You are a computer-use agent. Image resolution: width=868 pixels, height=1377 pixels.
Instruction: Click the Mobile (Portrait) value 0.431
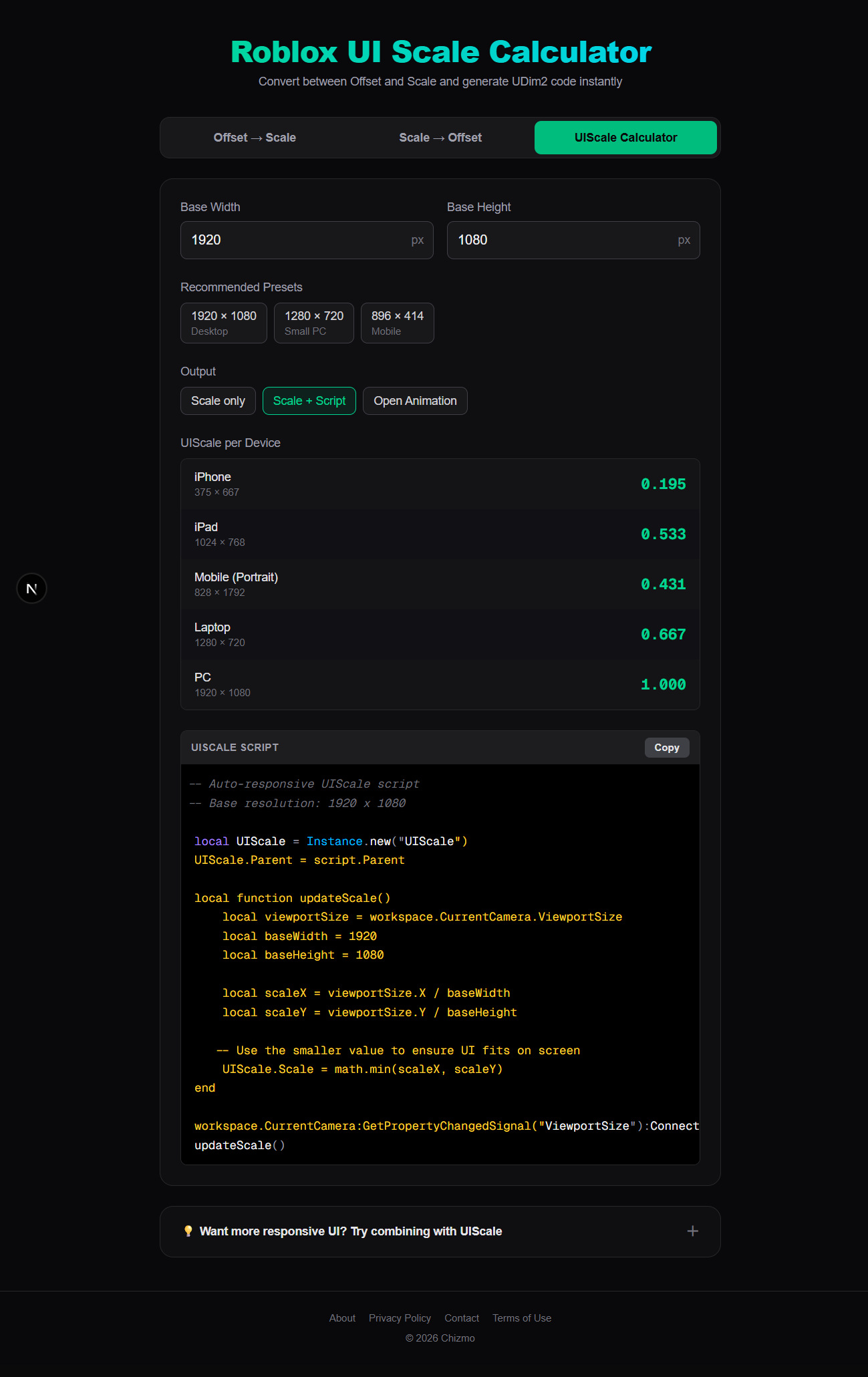click(x=664, y=585)
